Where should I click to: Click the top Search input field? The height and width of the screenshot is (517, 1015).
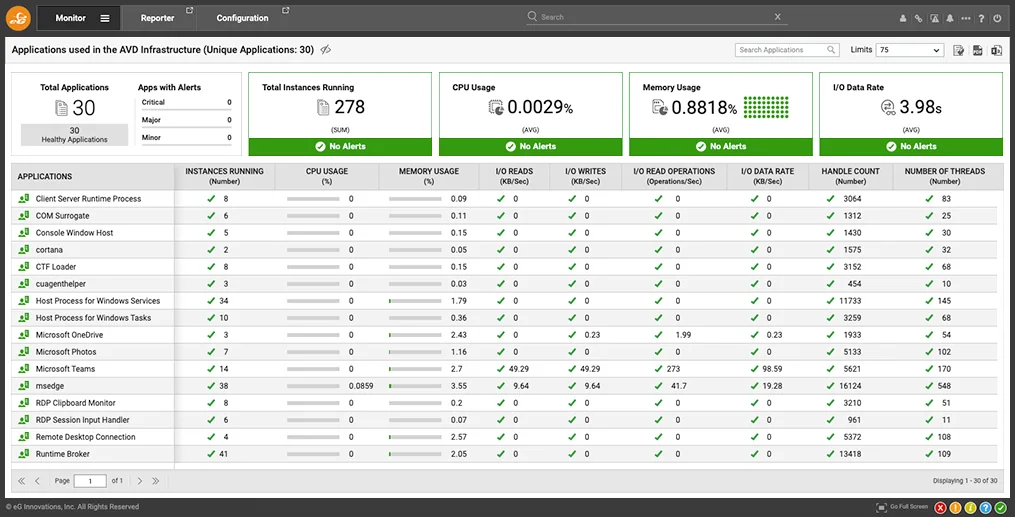pos(656,17)
